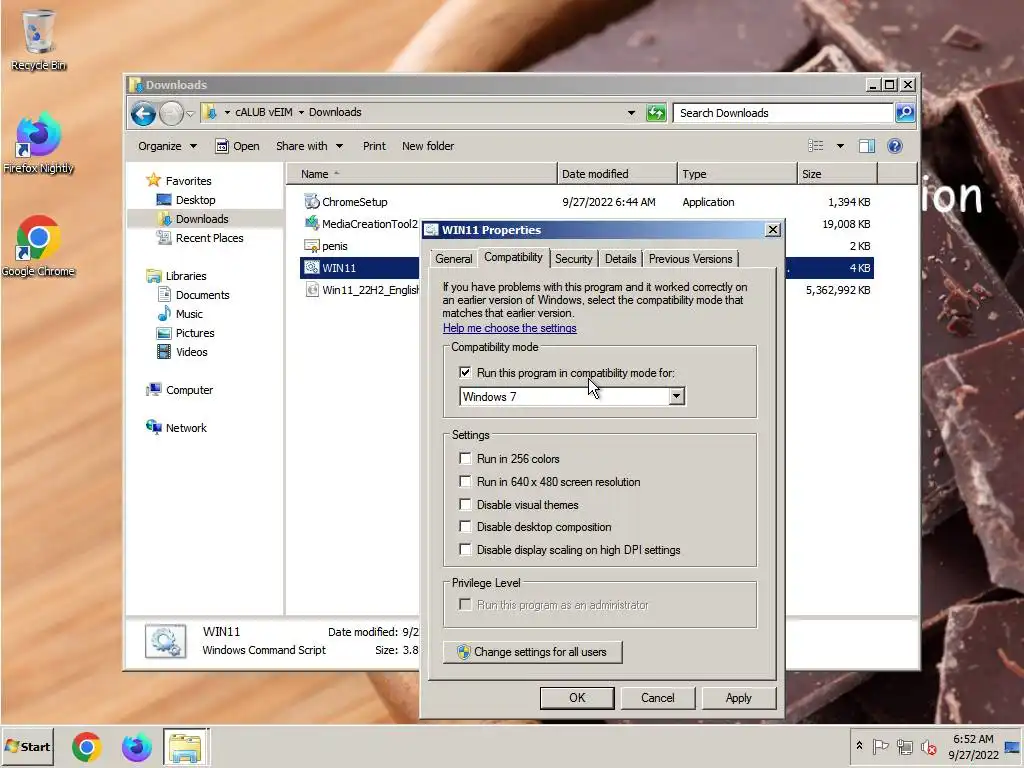Click New folder in toolbar
The image size is (1024, 768).
point(428,146)
